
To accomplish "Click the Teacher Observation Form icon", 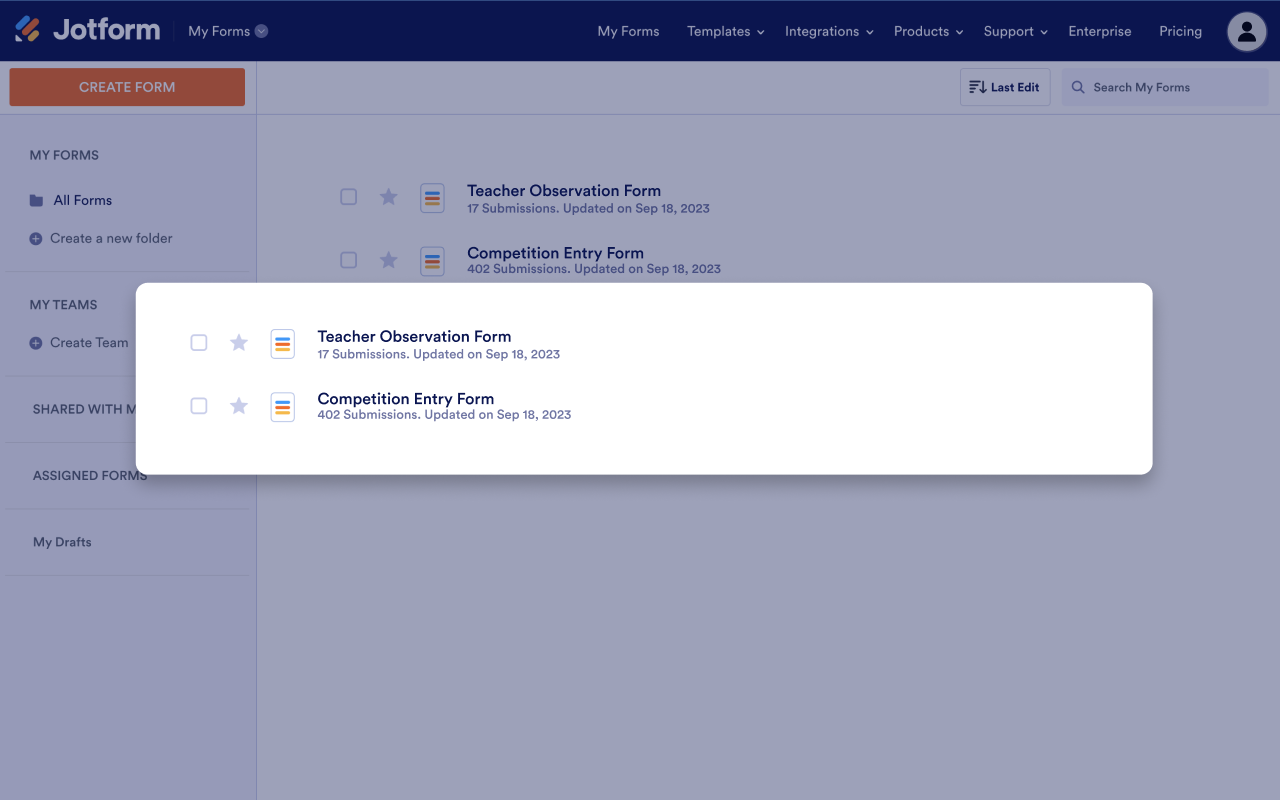I will pyautogui.click(x=283, y=343).
